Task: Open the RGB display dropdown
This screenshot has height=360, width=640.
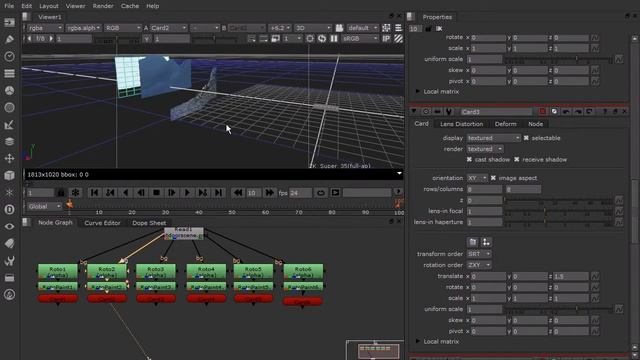Action: coord(122,28)
